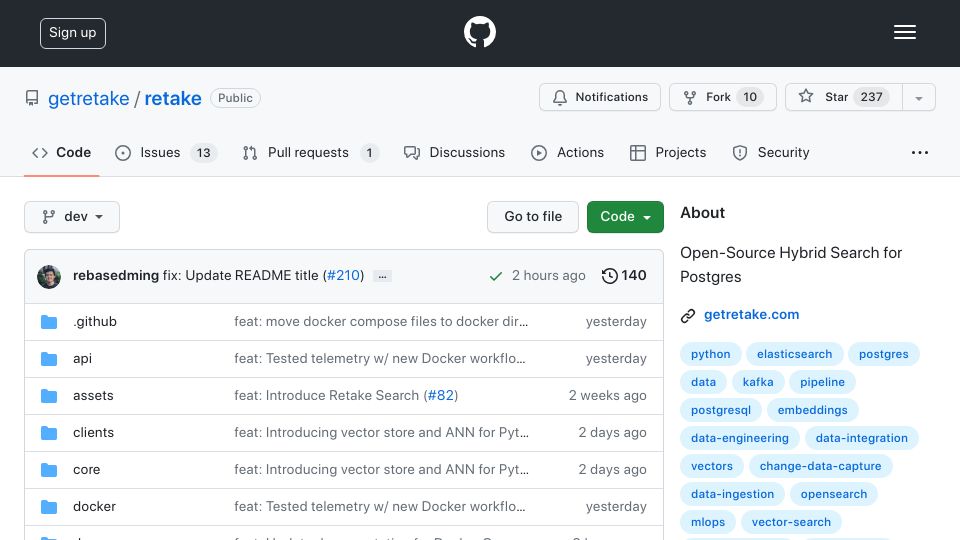Click the data-ingestion topic tag
Screen dimensions: 960x540
coord(732,494)
